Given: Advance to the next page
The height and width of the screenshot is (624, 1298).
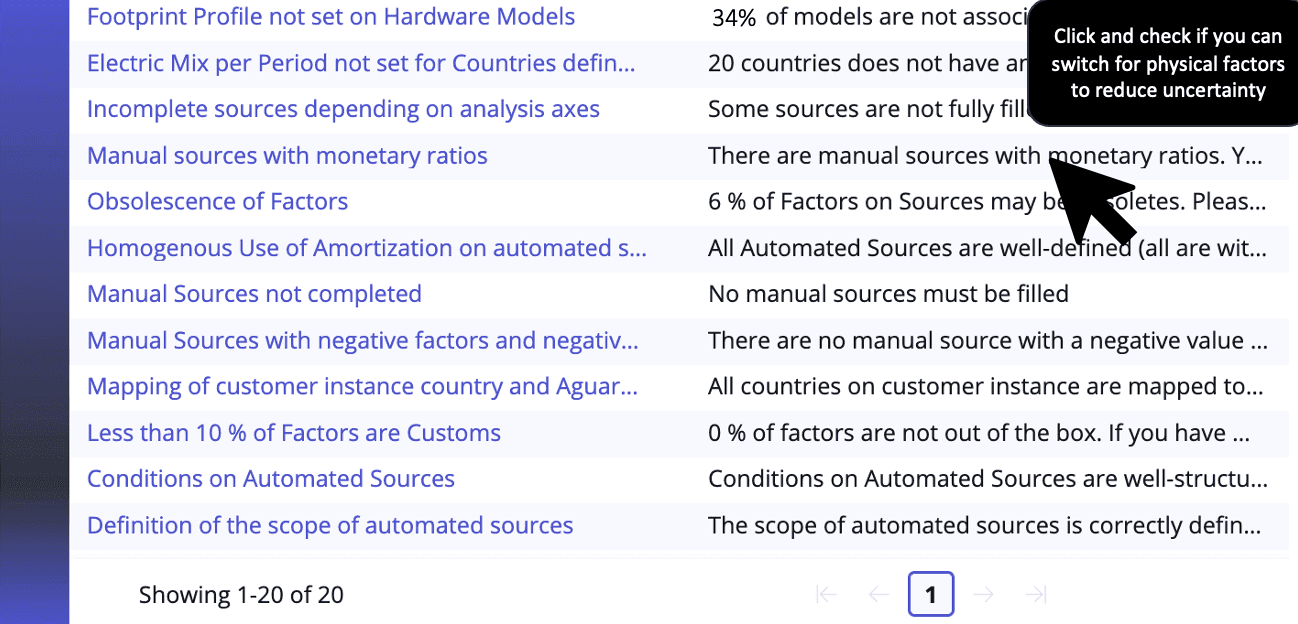Looking at the screenshot, I should pyautogui.click(x=983, y=594).
